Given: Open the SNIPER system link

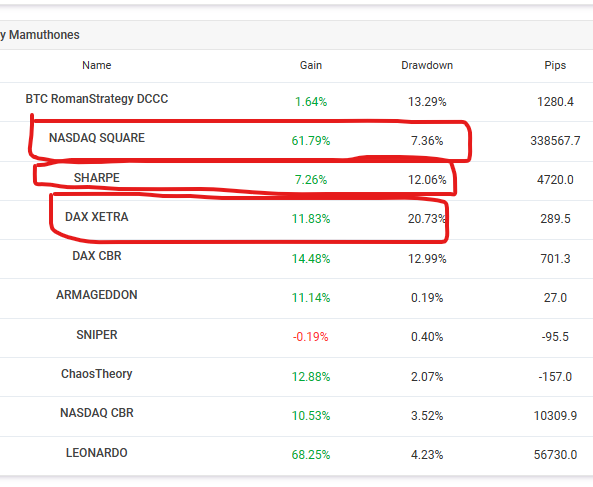Looking at the screenshot, I should [97, 335].
